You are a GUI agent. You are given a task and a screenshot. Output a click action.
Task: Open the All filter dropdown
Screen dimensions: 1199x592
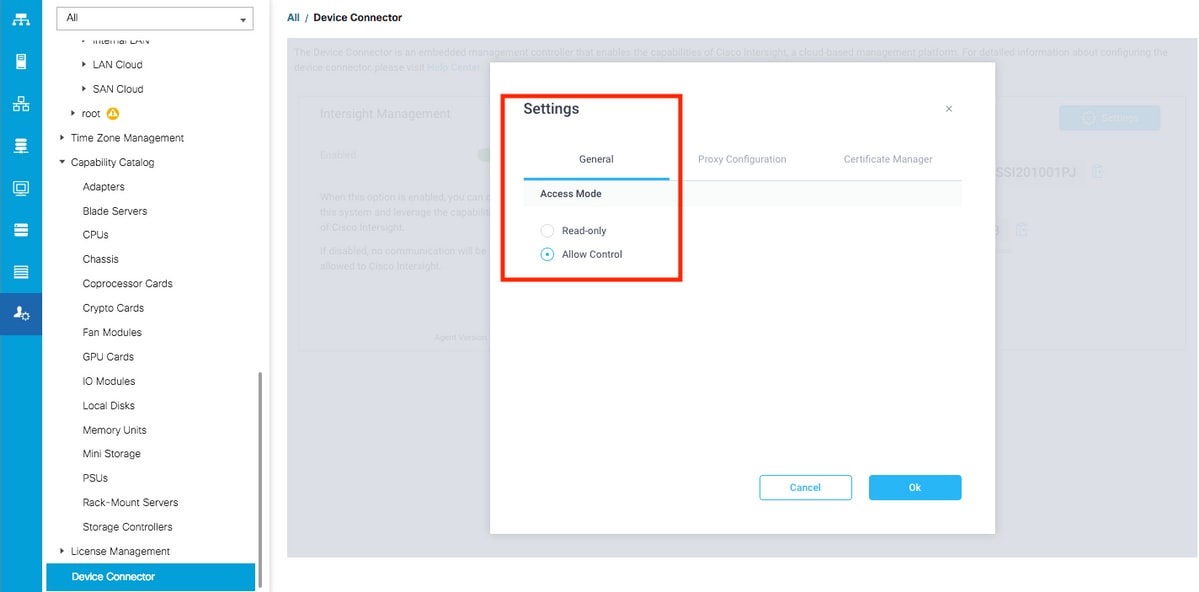pos(155,18)
